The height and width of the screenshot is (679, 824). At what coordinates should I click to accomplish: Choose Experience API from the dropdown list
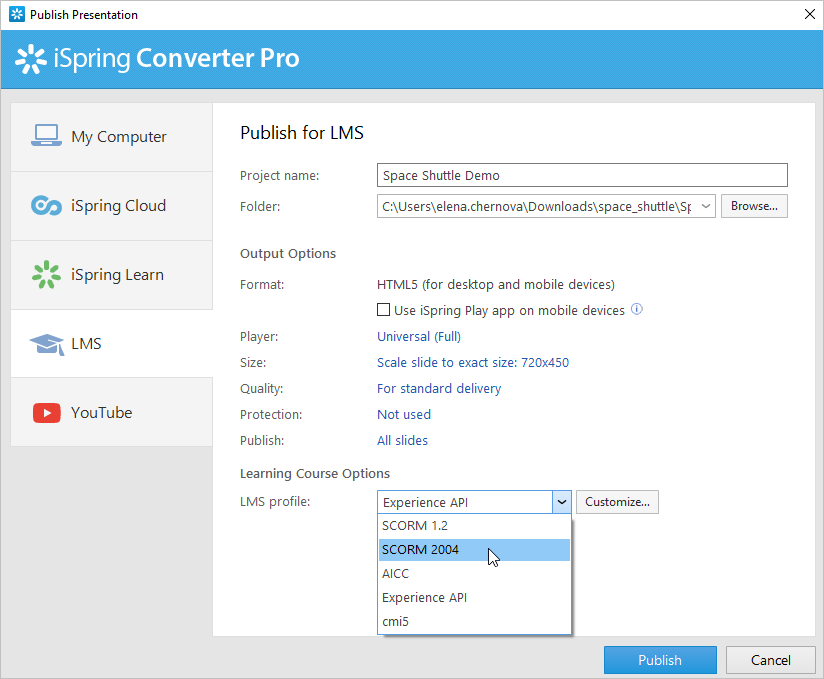click(x=474, y=598)
